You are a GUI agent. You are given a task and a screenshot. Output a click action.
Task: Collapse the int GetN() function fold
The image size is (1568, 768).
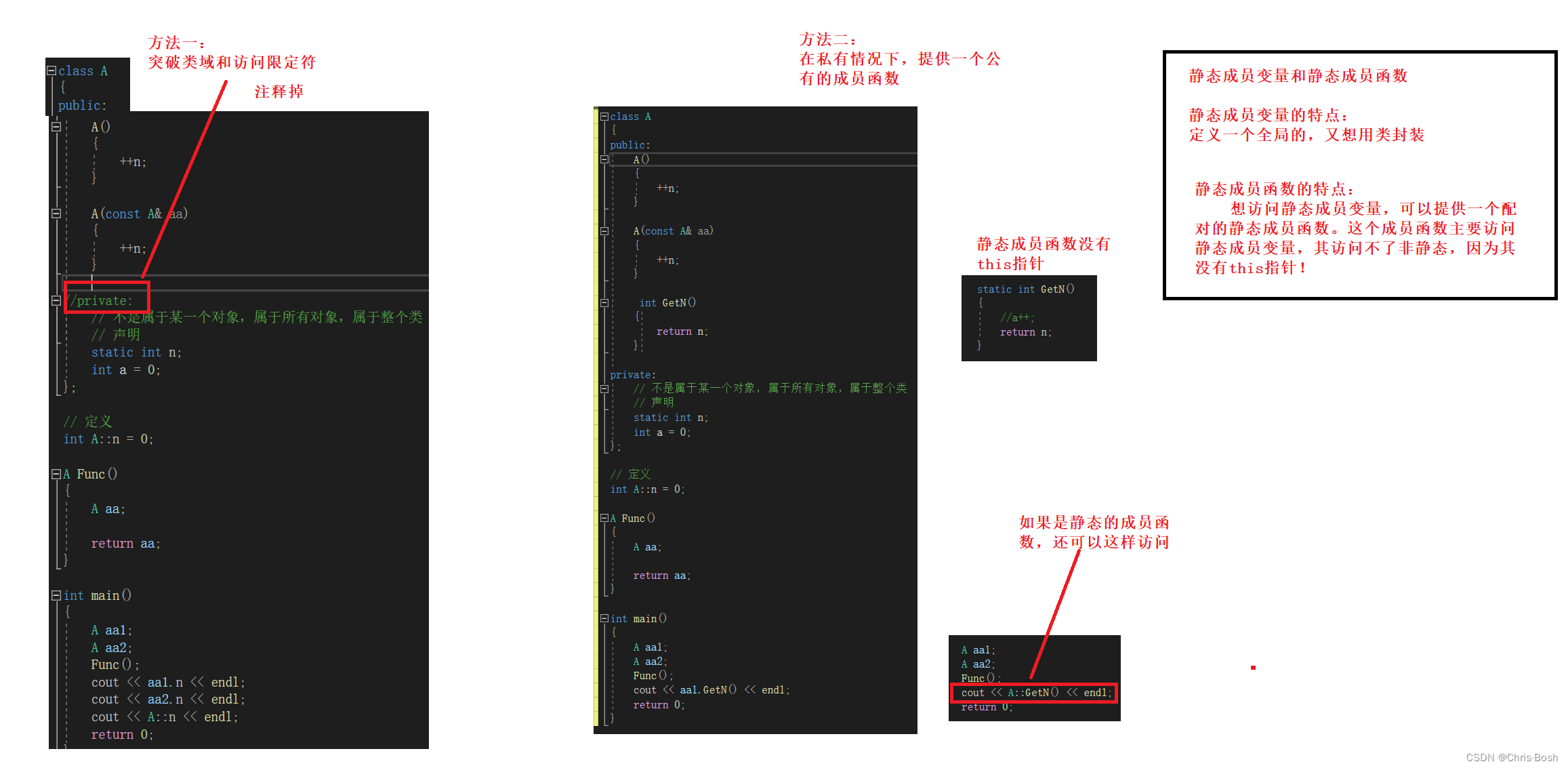[x=604, y=303]
